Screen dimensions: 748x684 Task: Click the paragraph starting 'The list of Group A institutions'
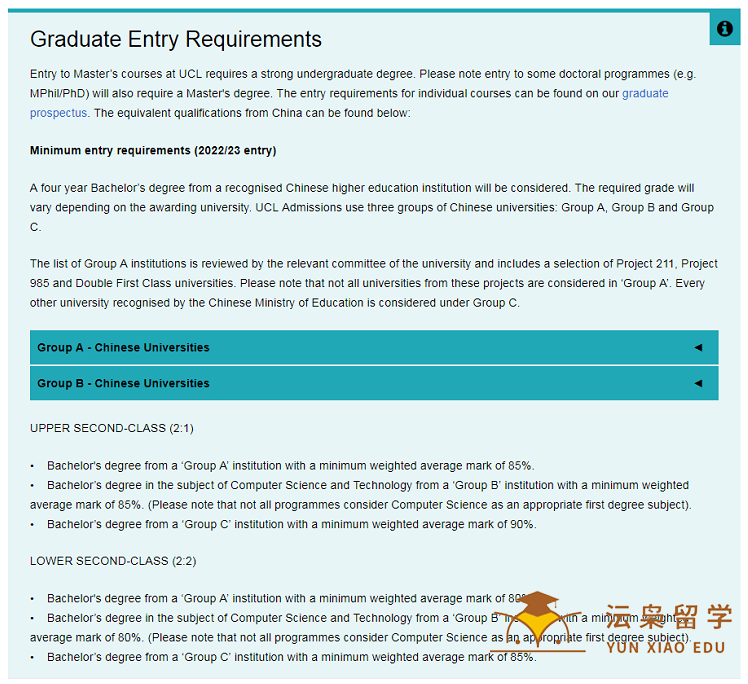pos(374,283)
